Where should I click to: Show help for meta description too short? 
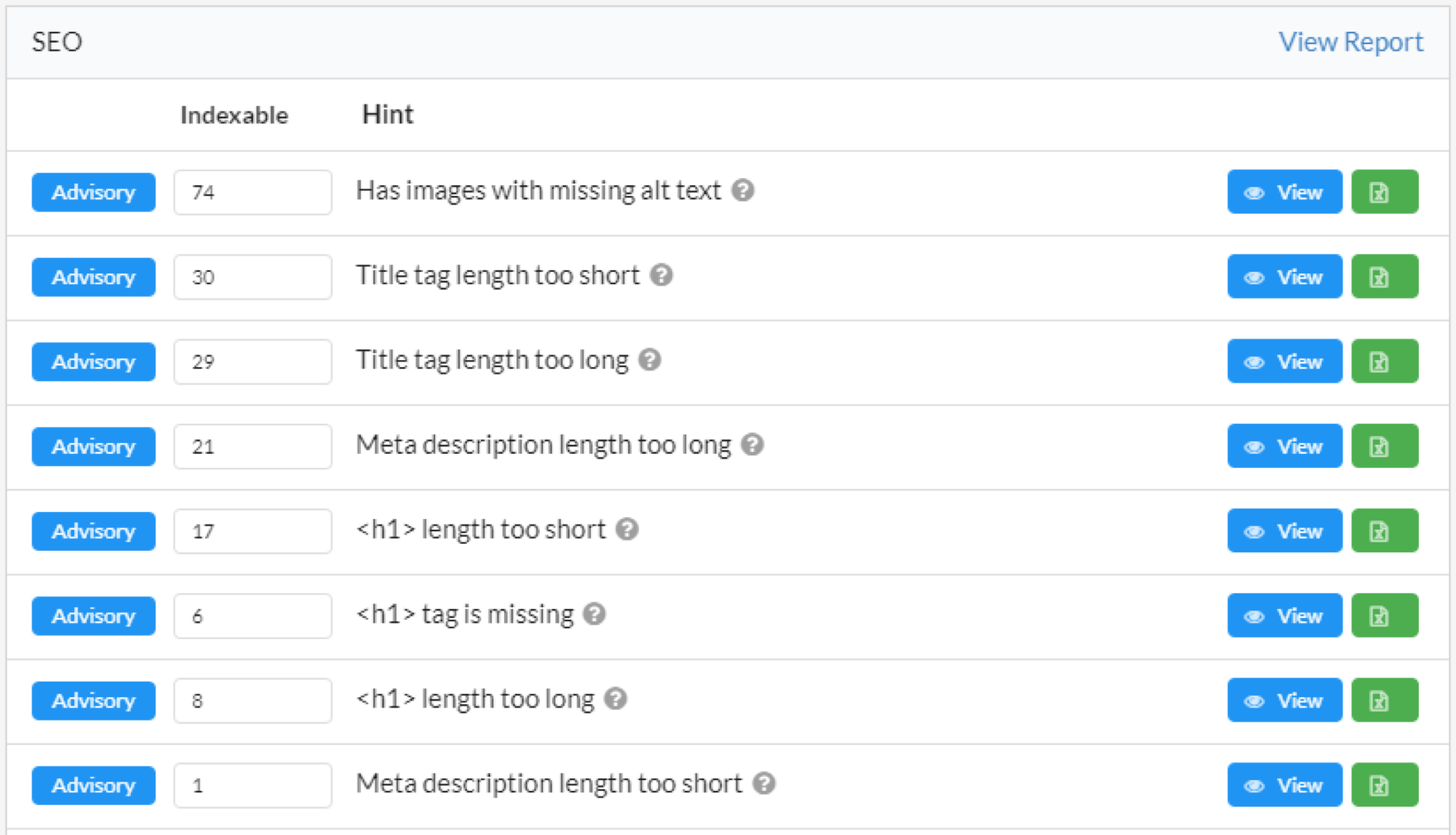click(x=764, y=783)
